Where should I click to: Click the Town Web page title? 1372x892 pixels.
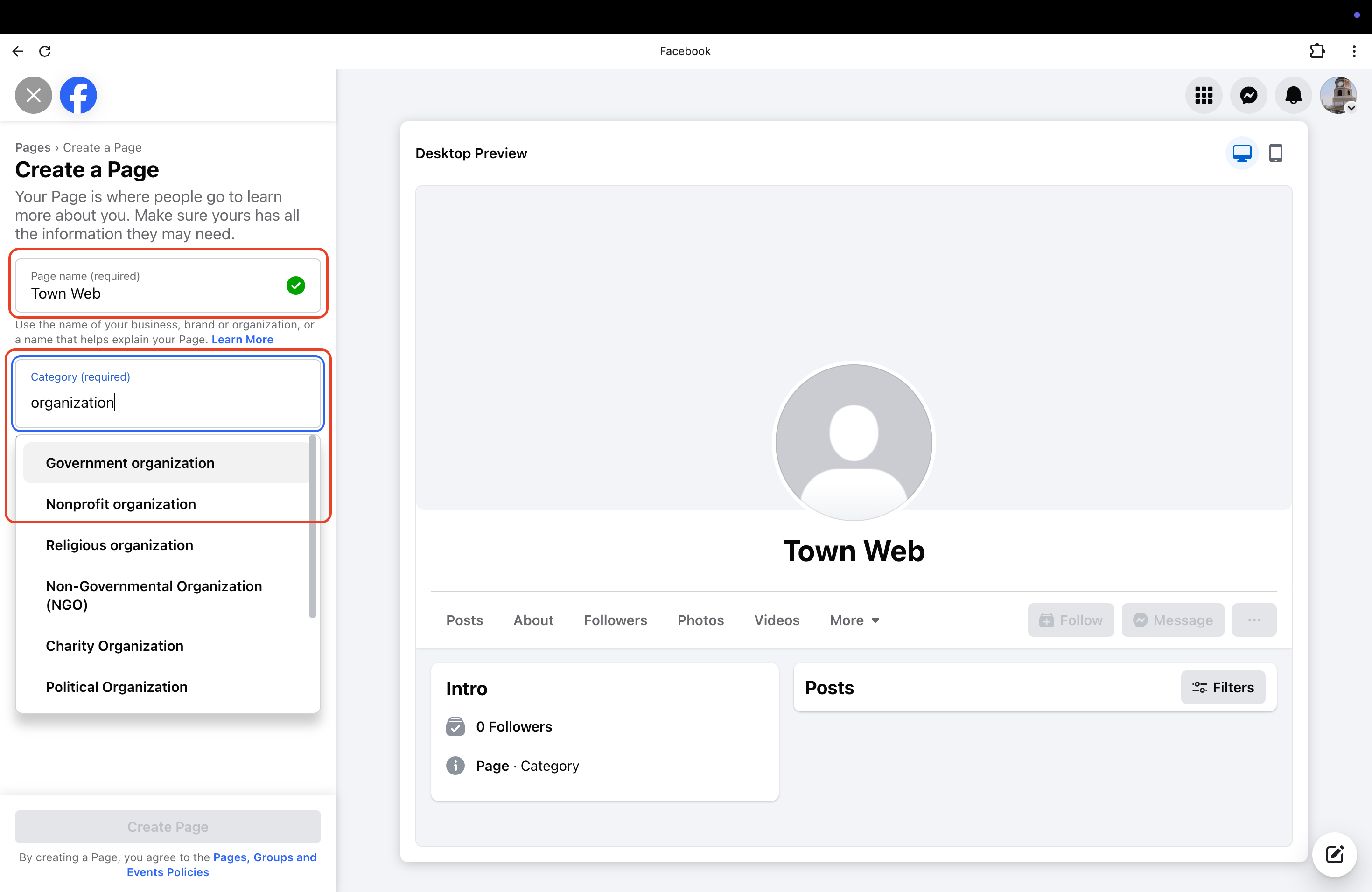point(854,551)
